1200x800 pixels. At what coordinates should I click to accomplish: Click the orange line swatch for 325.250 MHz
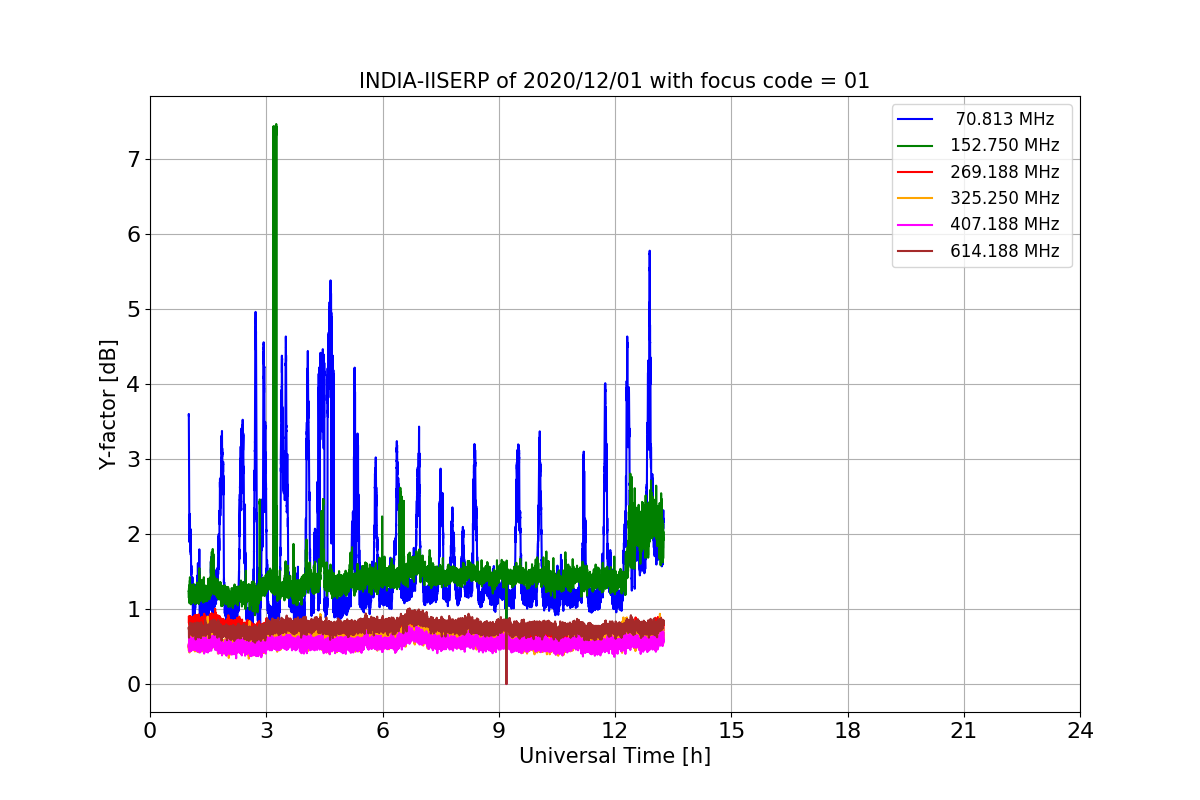[x=915, y=199]
